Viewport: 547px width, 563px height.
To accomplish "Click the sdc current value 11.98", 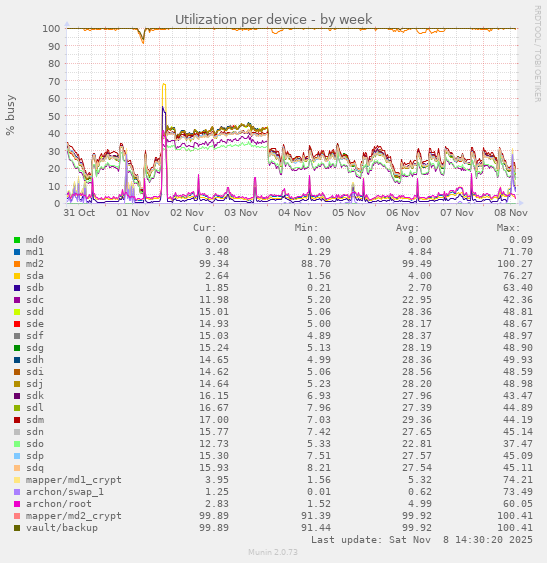I will tap(214, 300).
